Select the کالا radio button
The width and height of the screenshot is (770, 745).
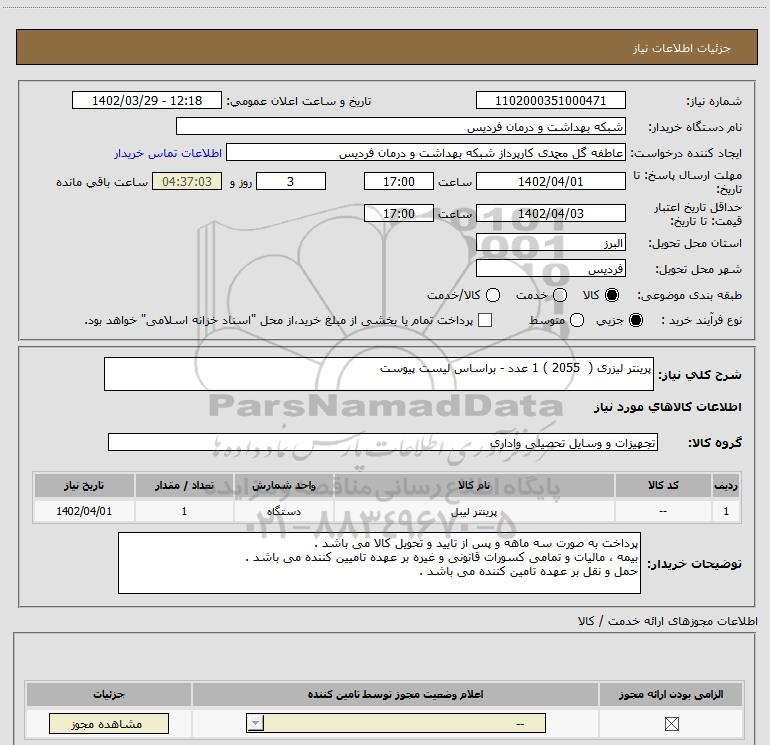coord(612,295)
